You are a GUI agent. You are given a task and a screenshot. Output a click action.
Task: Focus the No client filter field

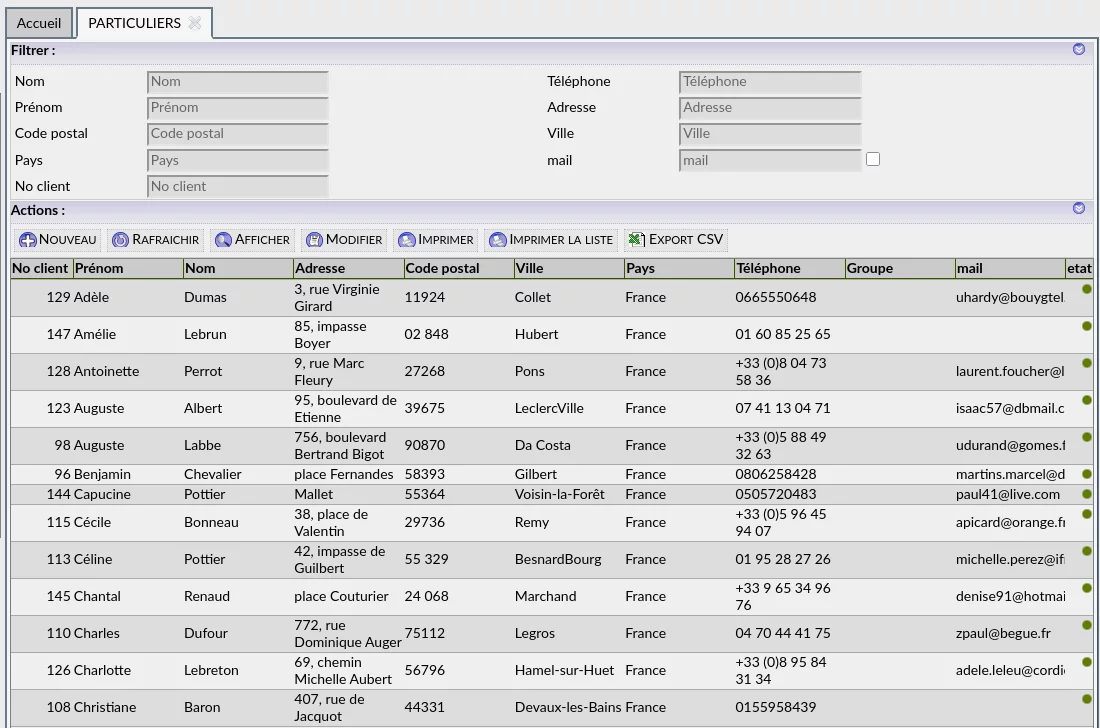(x=238, y=187)
